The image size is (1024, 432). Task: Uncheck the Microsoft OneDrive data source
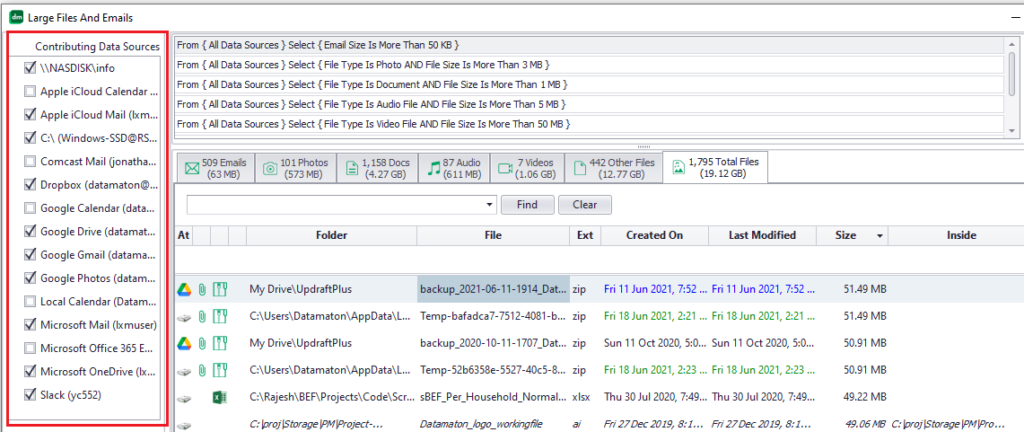(29, 371)
